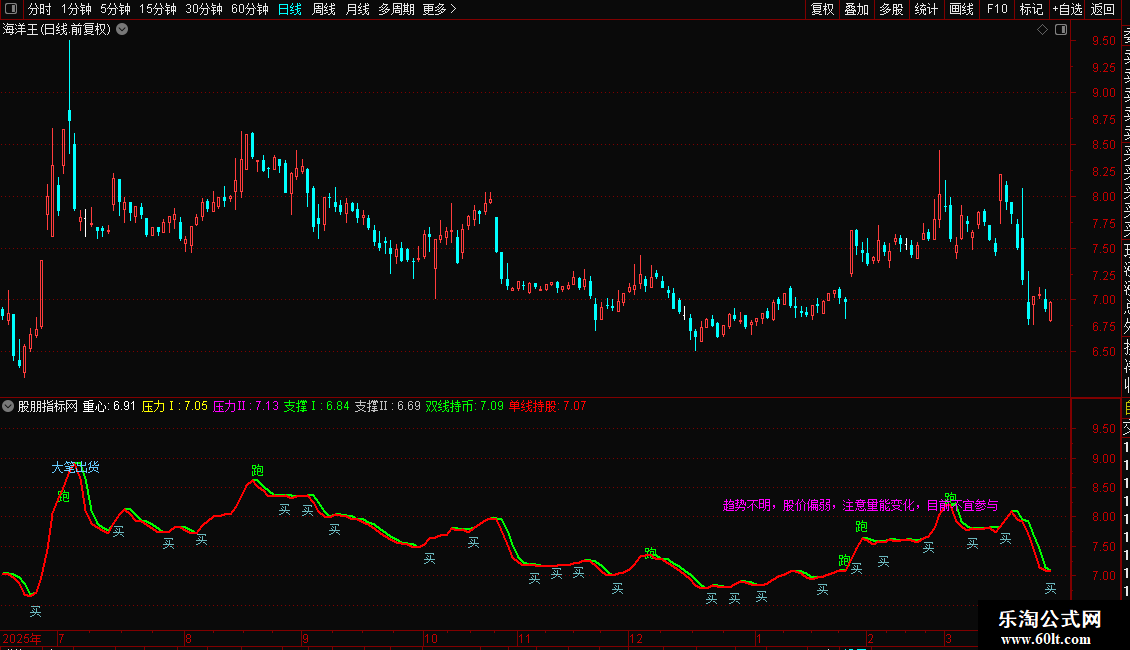Click month 8 on the time axis
Viewport: 1130px width, 650px height.
click(x=188, y=638)
